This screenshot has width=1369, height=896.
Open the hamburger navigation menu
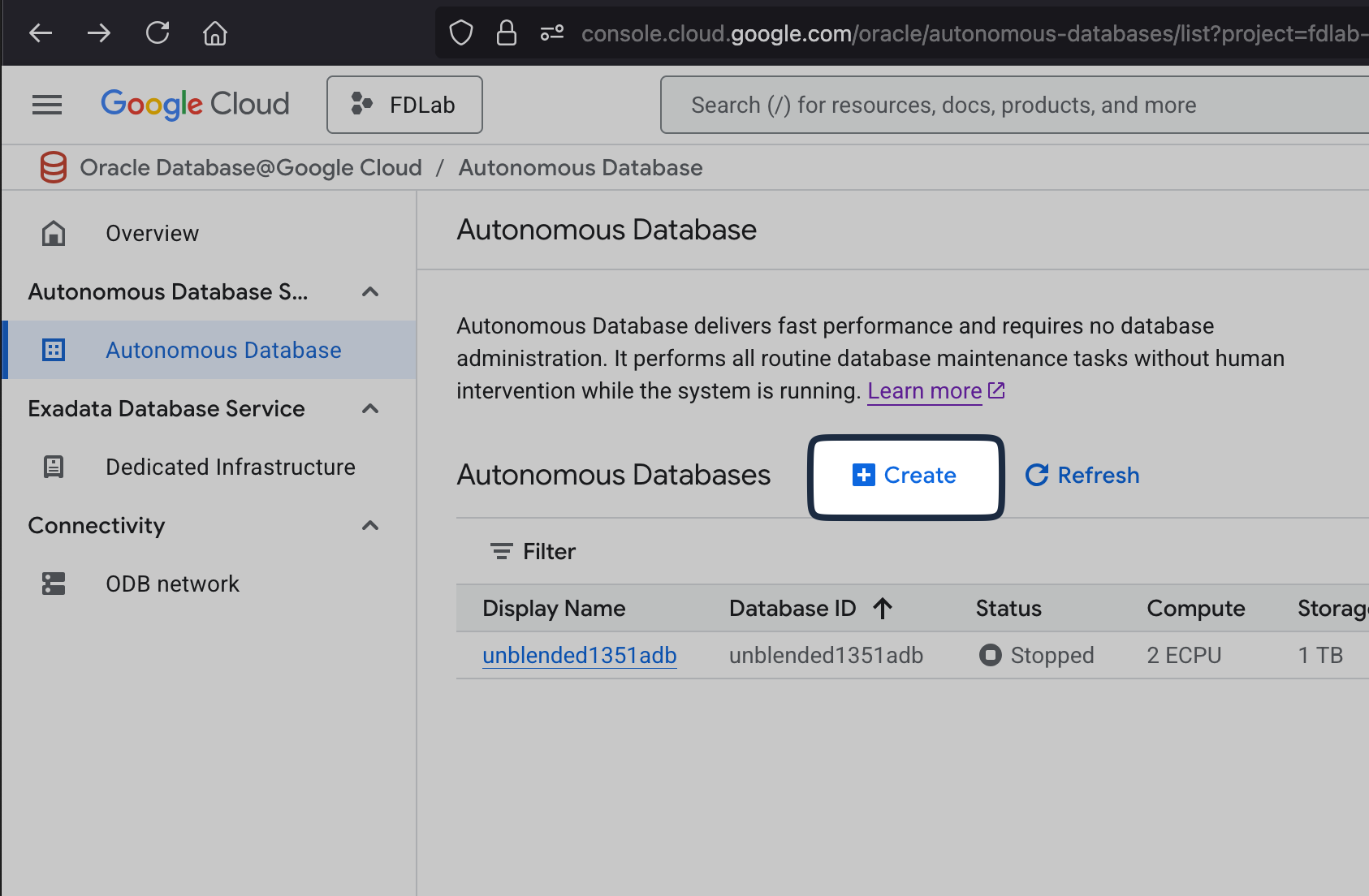47,105
